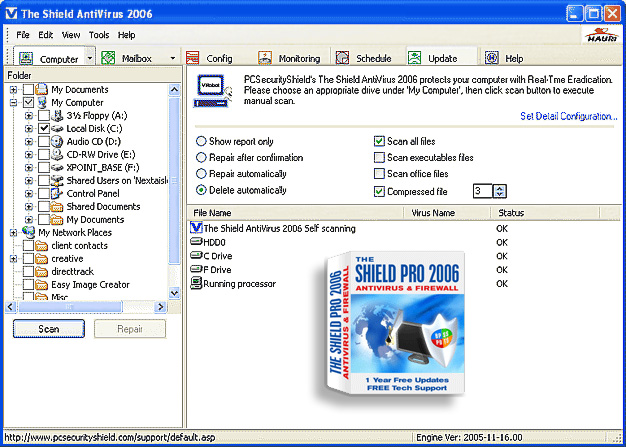Click the compressed file depth field
Screen dimensions: 626x447
click(x=483, y=191)
